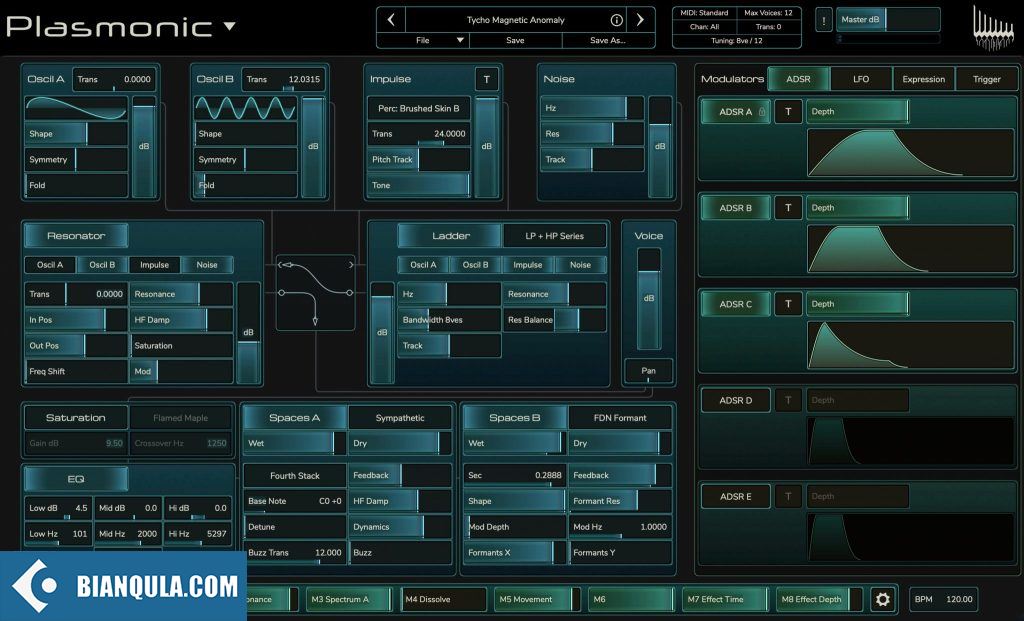Go to the next preset with right arrow

(x=640, y=20)
